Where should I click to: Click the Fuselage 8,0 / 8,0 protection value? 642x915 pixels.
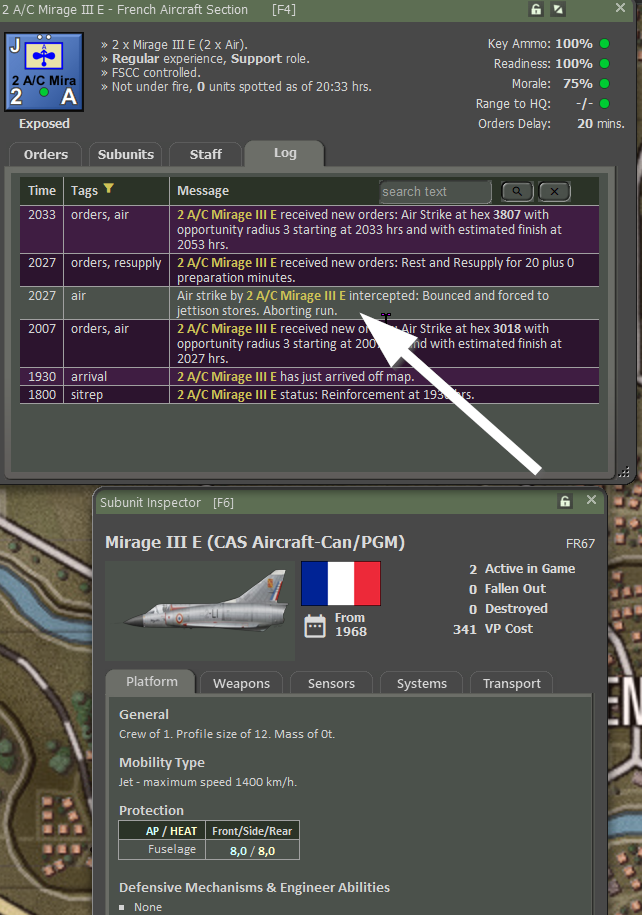(x=252, y=851)
